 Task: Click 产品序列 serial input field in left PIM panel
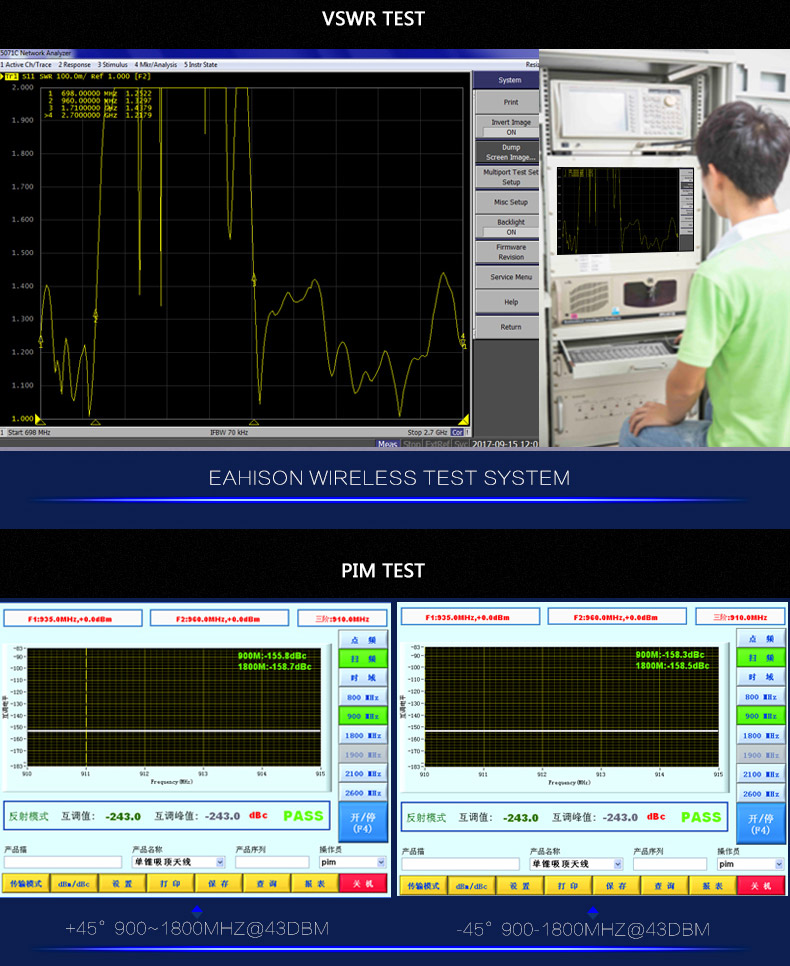(x=272, y=862)
